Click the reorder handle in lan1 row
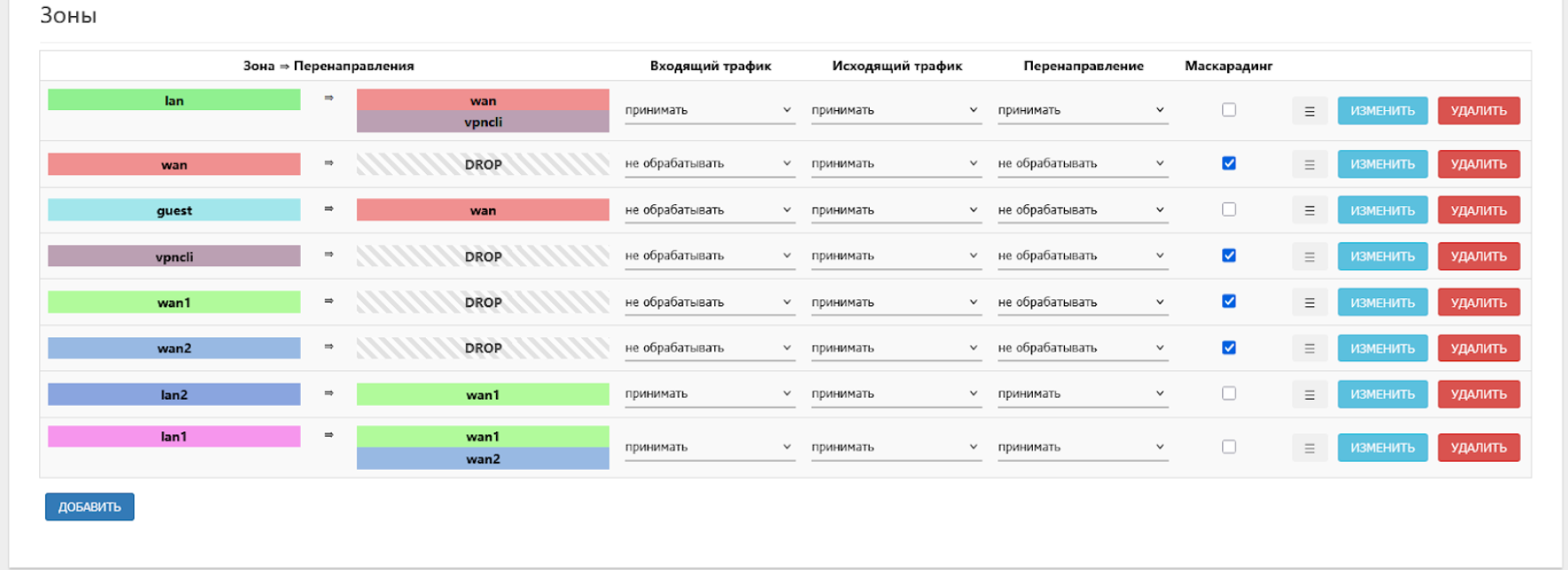 (1309, 448)
